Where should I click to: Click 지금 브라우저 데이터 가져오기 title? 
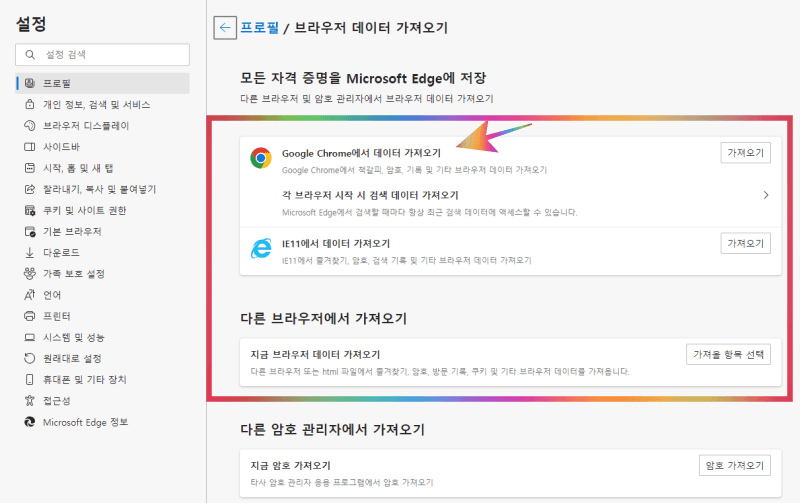(315, 355)
